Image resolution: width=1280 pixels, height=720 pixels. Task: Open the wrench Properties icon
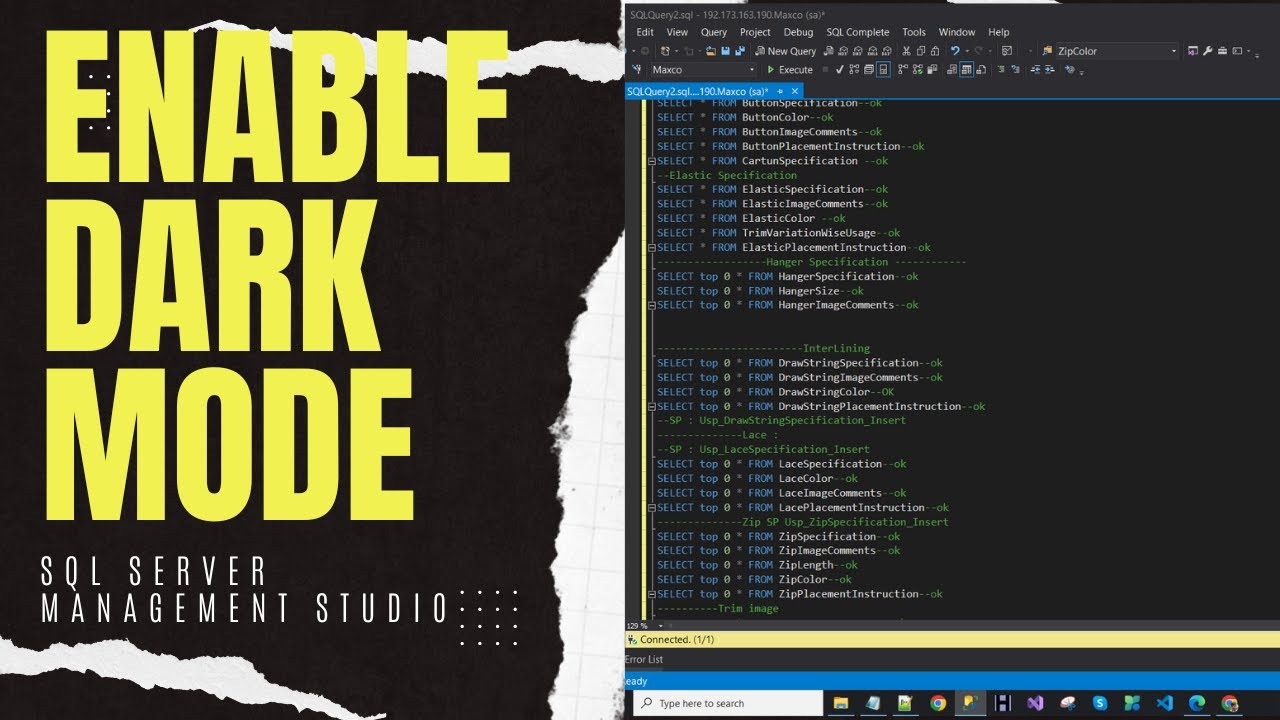(x=1207, y=51)
